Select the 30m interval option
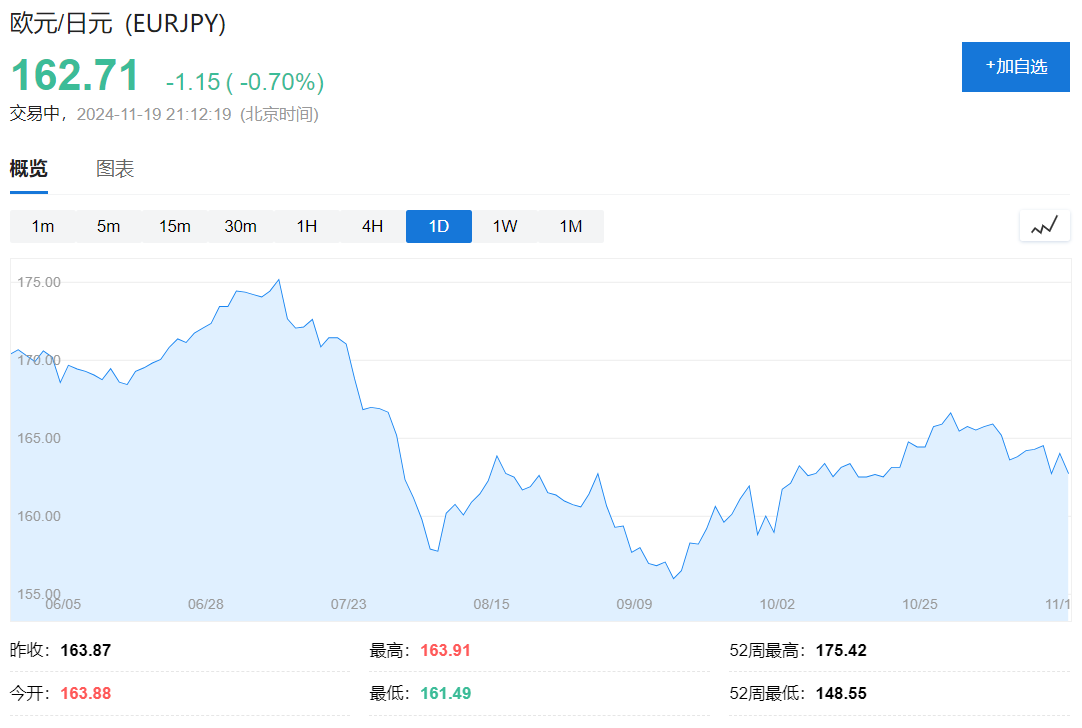Viewport: 1082px width, 728px height. point(240,226)
